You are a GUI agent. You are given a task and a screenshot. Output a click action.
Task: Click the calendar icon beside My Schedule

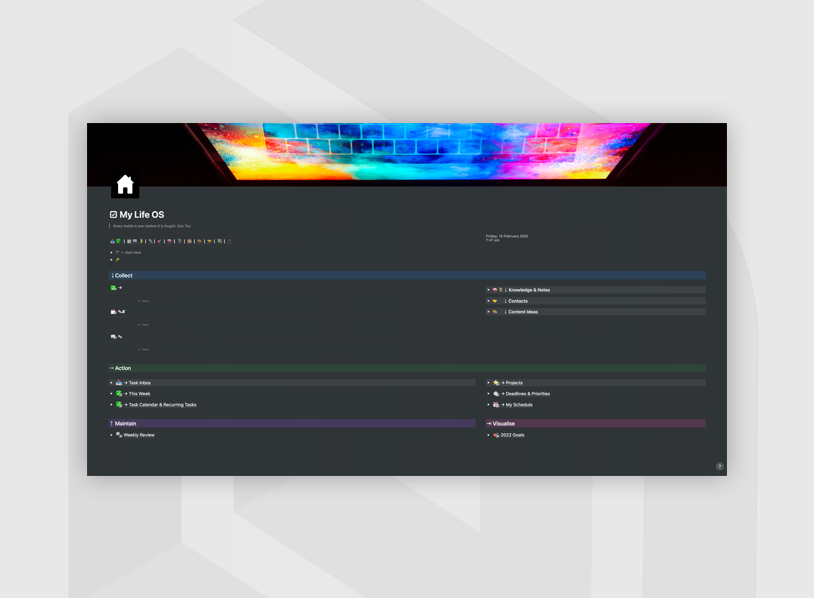(x=496, y=404)
